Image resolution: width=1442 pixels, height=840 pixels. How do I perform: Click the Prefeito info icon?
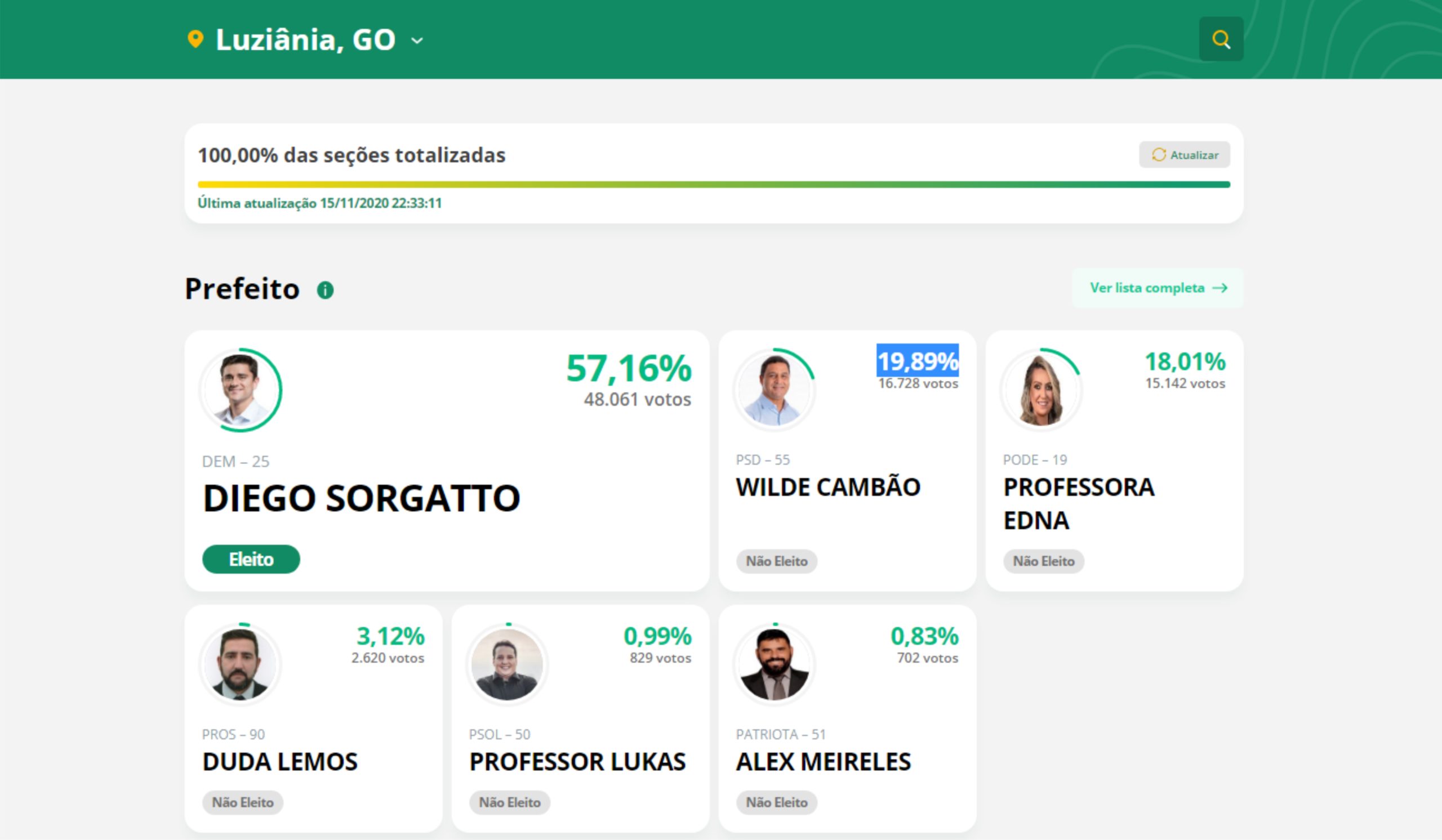point(325,290)
